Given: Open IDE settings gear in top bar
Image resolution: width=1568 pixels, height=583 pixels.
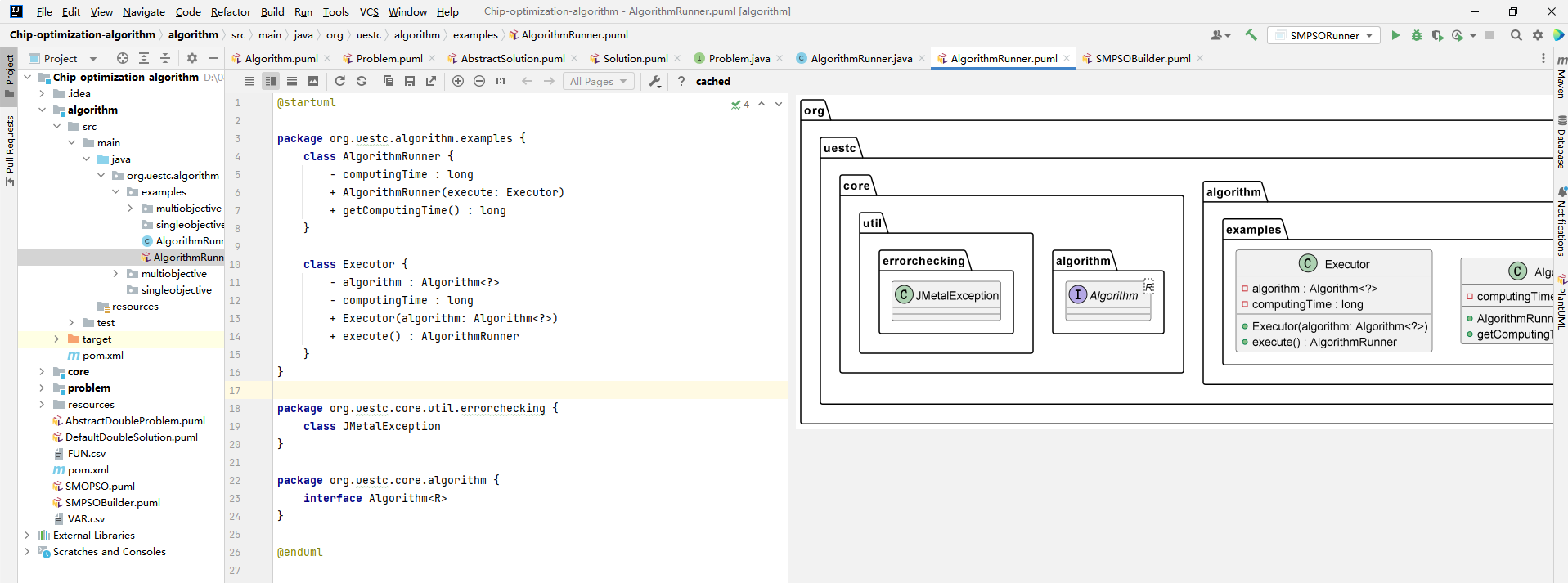Looking at the screenshot, I should pos(1538,35).
